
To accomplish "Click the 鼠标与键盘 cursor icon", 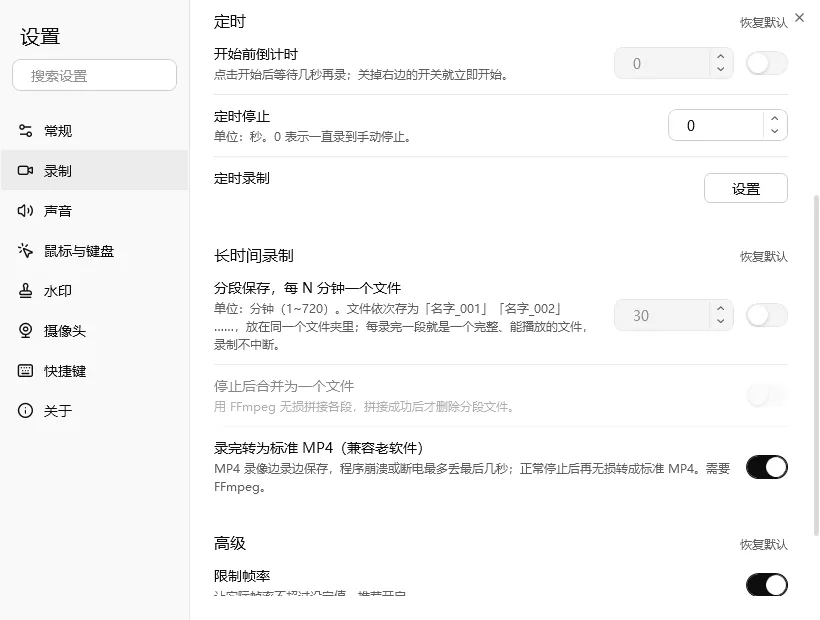I will click(25, 250).
